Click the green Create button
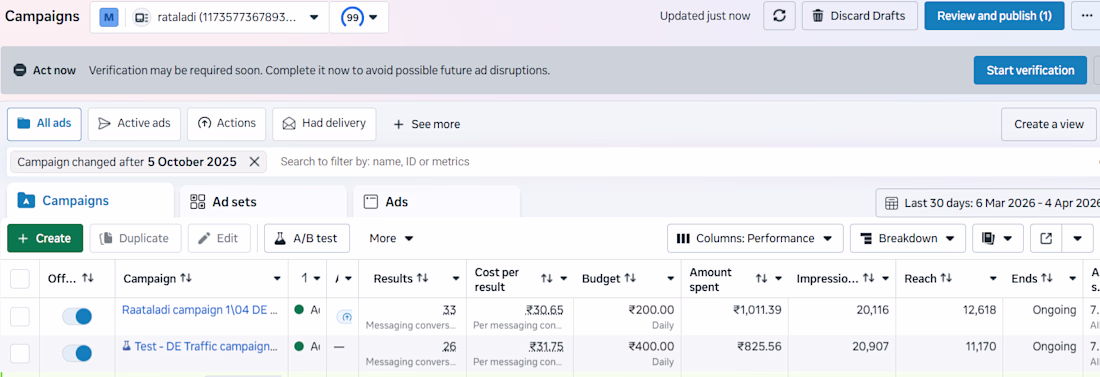The width and height of the screenshot is (1100, 377). pos(45,238)
